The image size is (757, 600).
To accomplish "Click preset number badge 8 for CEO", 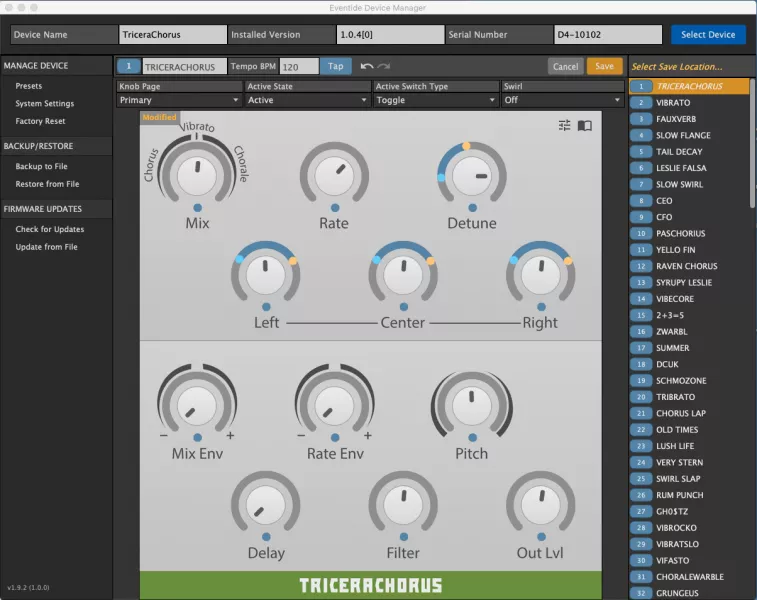I will click(641, 201).
